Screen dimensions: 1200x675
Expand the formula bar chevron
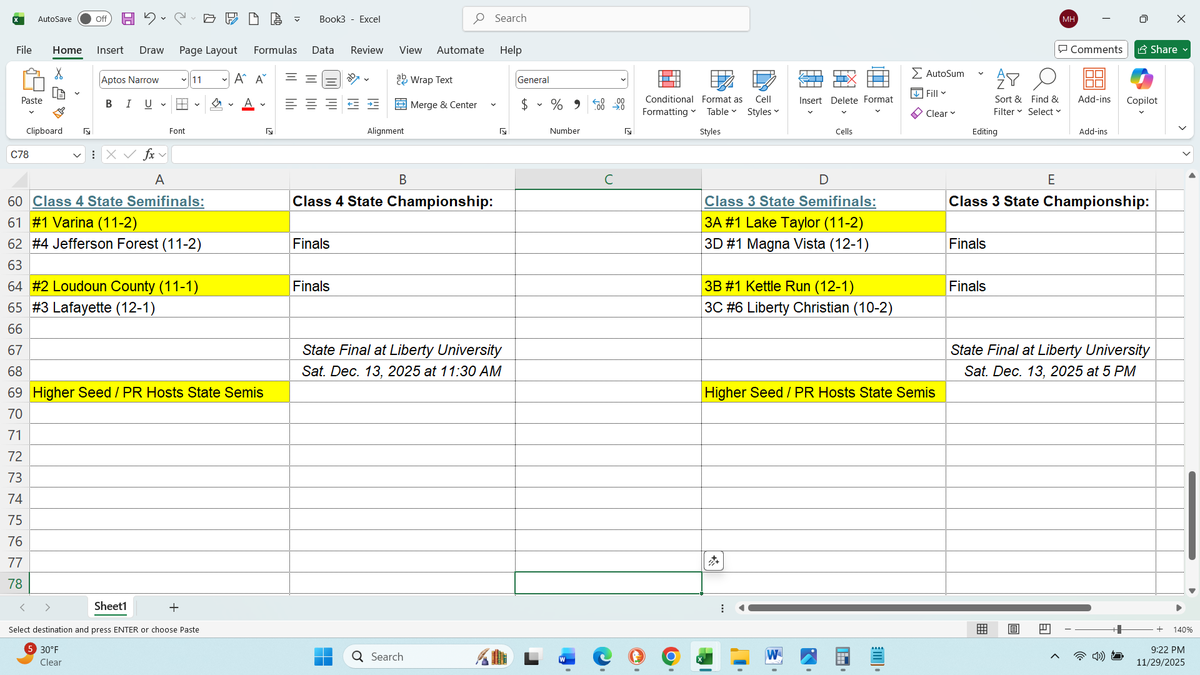tap(1187, 154)
